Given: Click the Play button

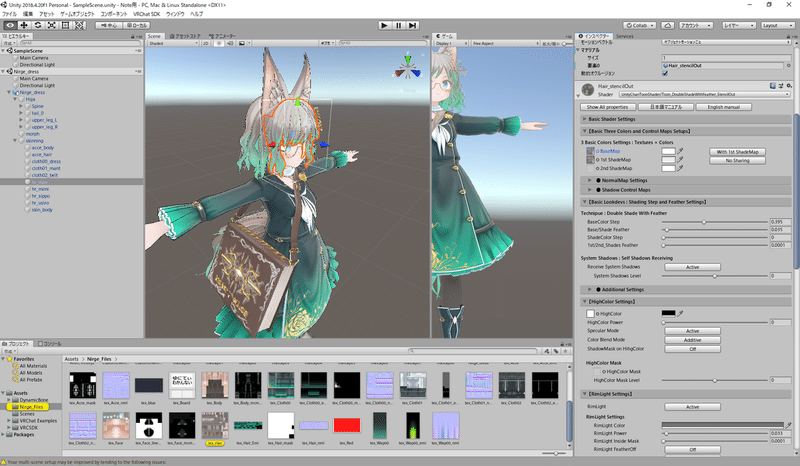Looking at the screenshot, I should click(385, 25).
